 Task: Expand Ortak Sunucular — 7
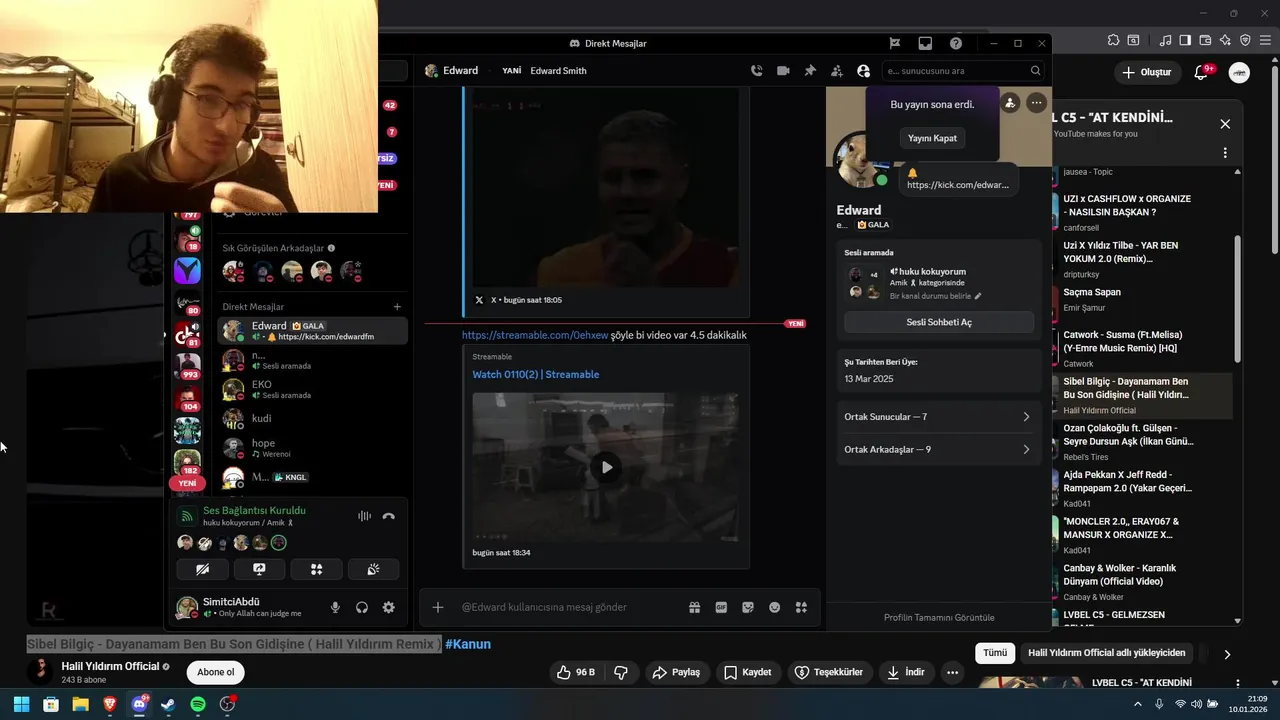938,417
